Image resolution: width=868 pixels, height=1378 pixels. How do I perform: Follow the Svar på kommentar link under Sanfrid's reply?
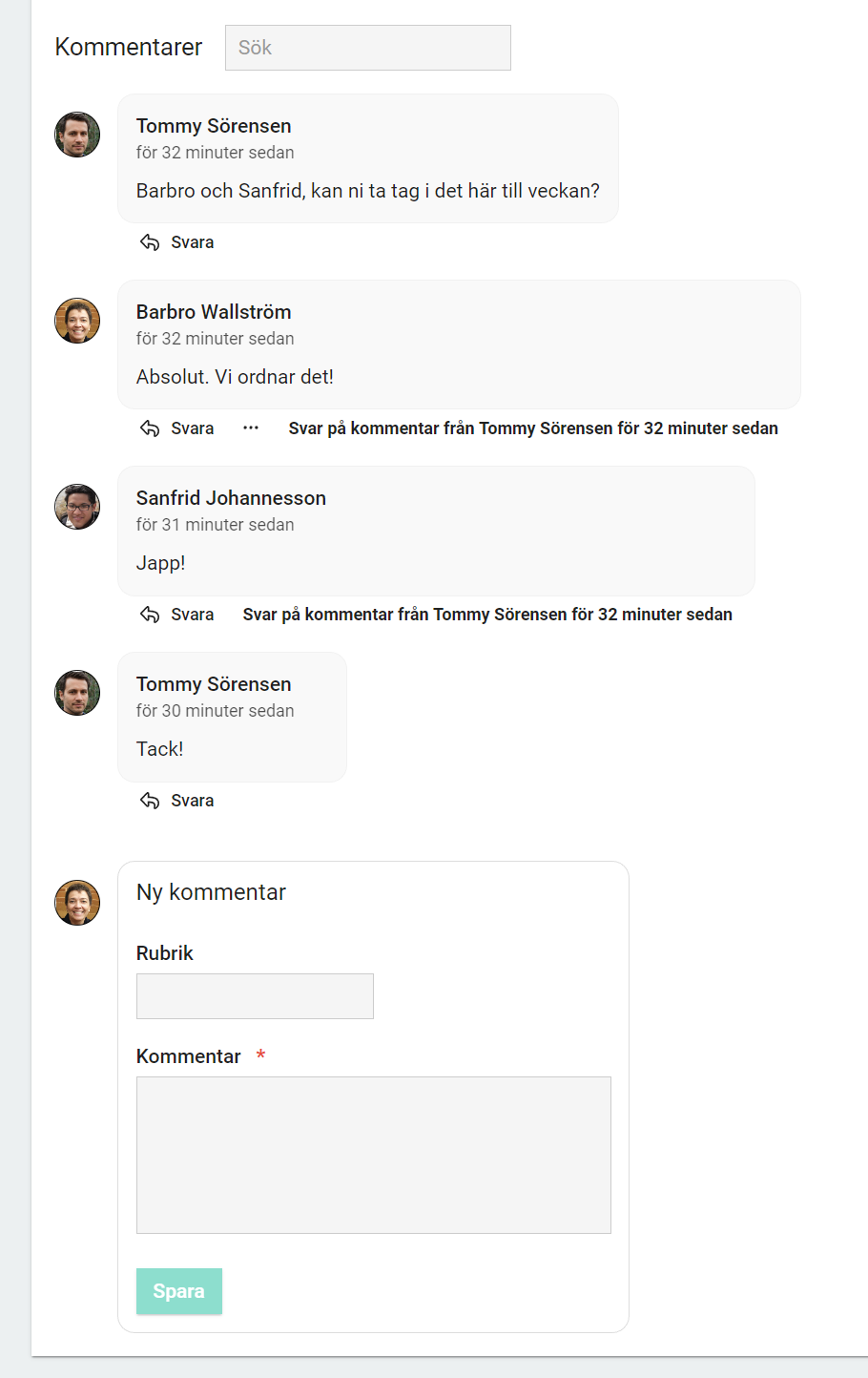point(487,615)
